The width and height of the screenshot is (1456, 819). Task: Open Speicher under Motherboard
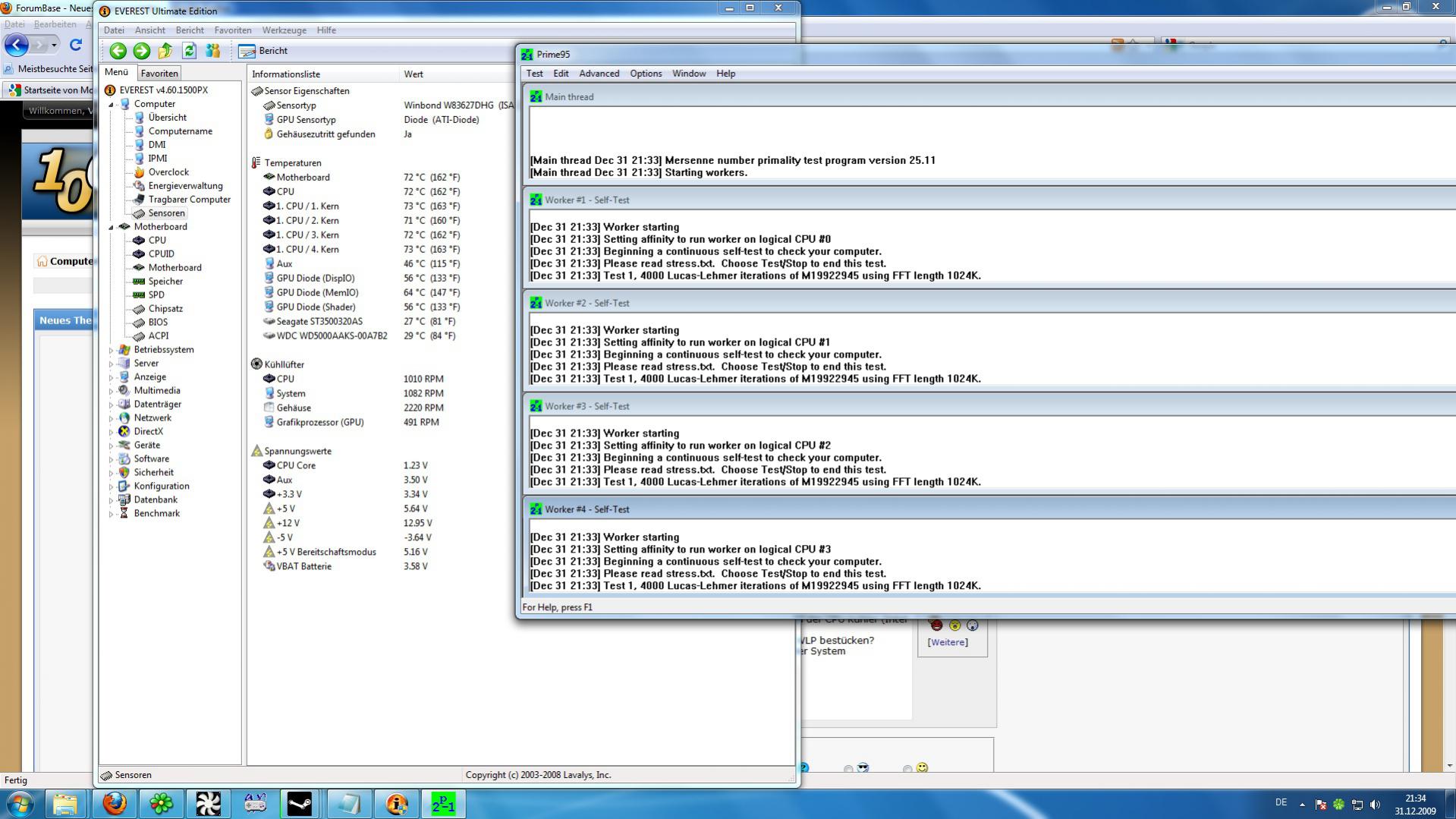coord(165,282)
